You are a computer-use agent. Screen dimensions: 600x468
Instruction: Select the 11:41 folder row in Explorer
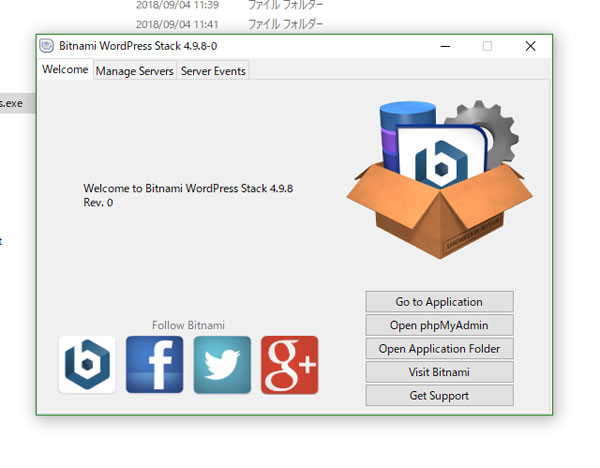230,24
